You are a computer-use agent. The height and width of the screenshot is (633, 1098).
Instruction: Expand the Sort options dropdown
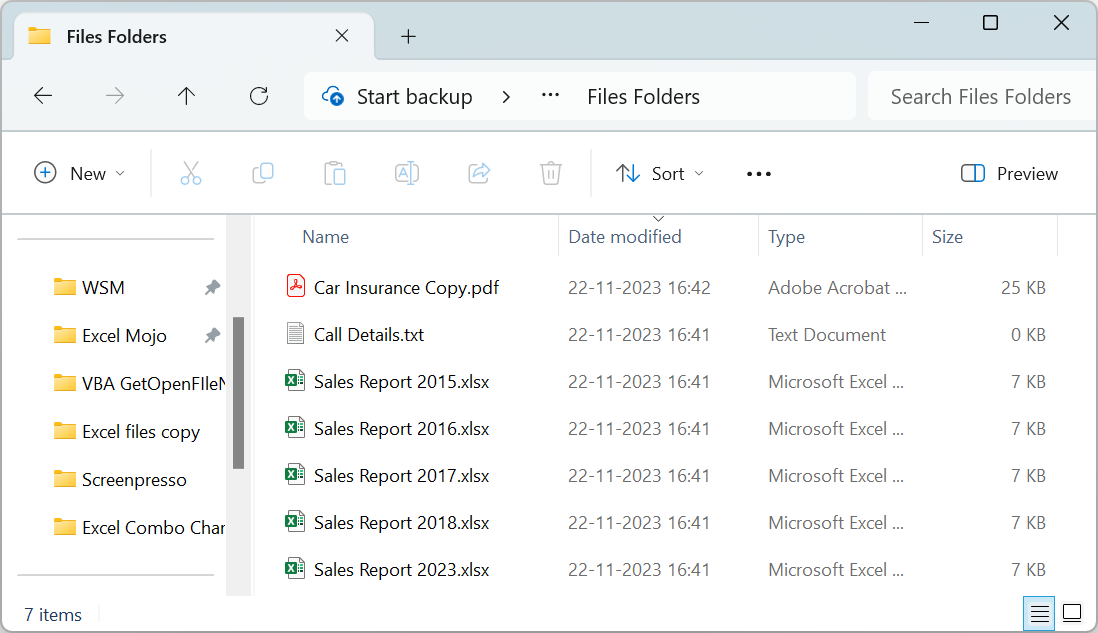coord(660,173)
